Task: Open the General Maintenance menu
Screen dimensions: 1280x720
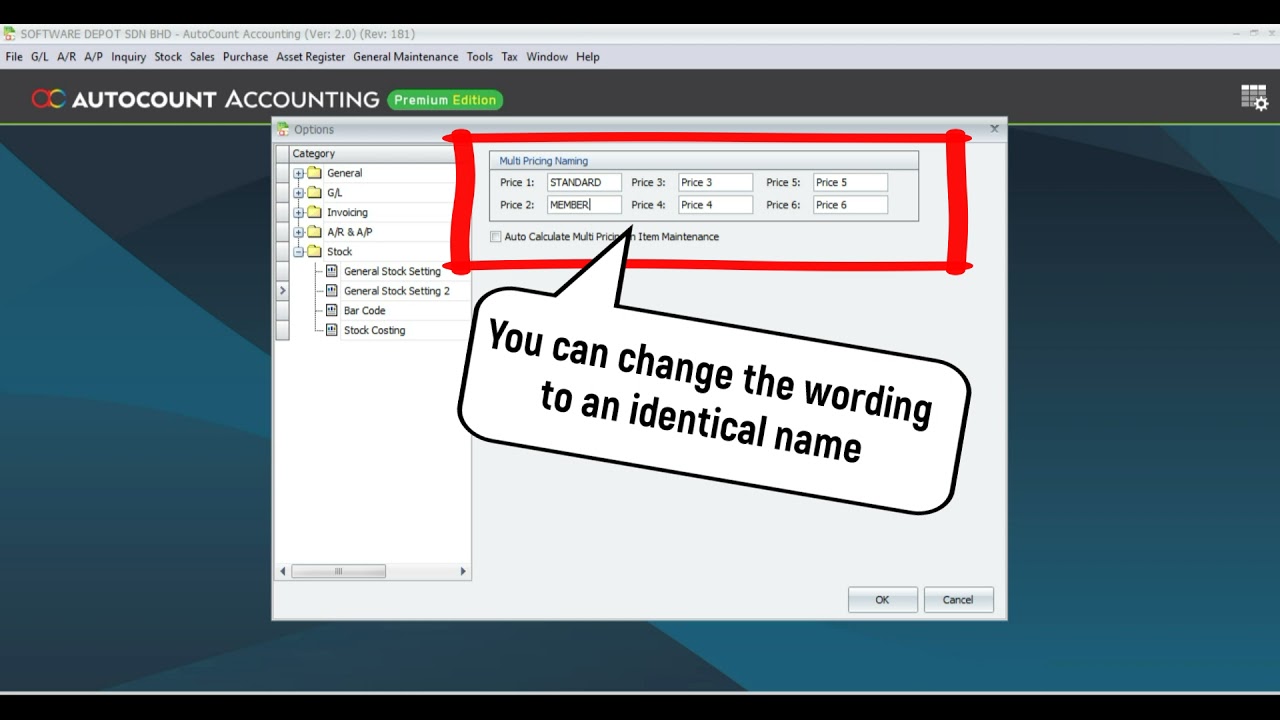Action: pos(406,57)
